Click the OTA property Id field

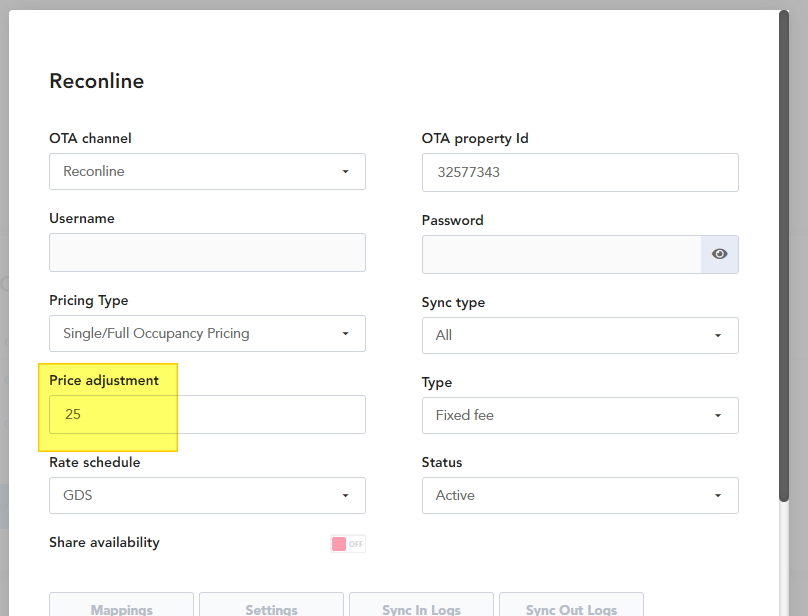pos(580,172)
